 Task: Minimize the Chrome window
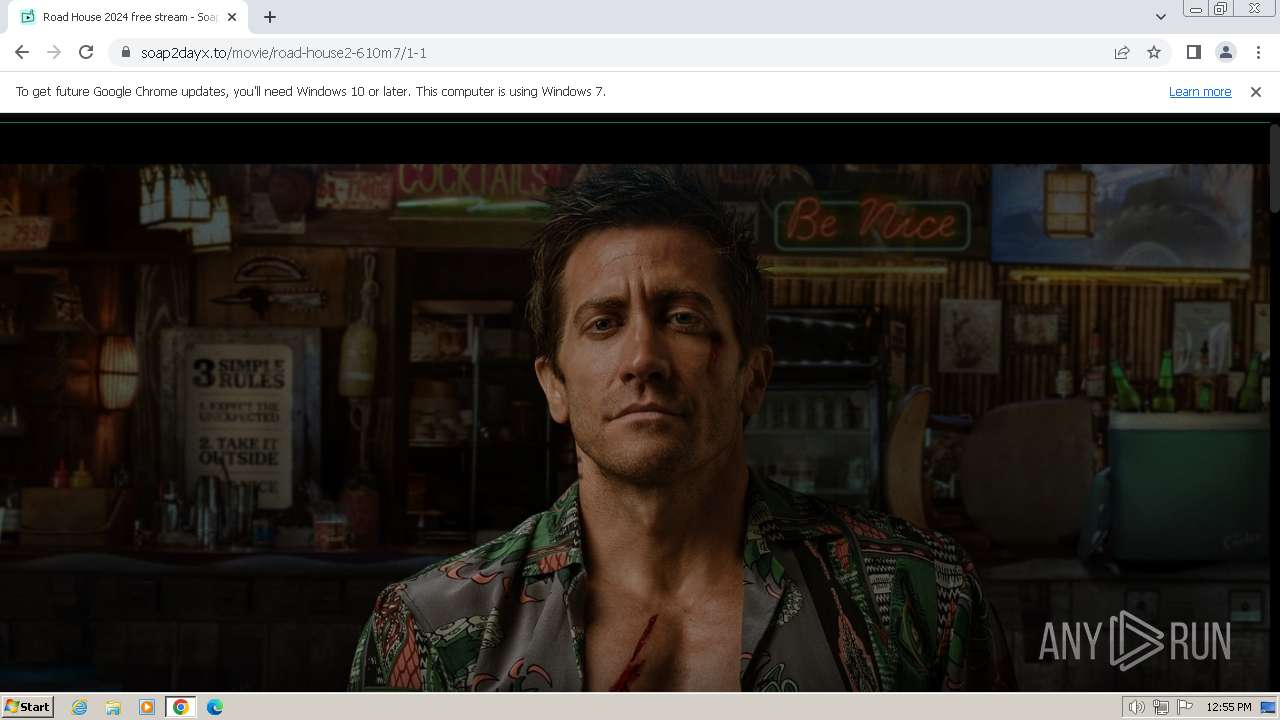[x=1195, y=9]
